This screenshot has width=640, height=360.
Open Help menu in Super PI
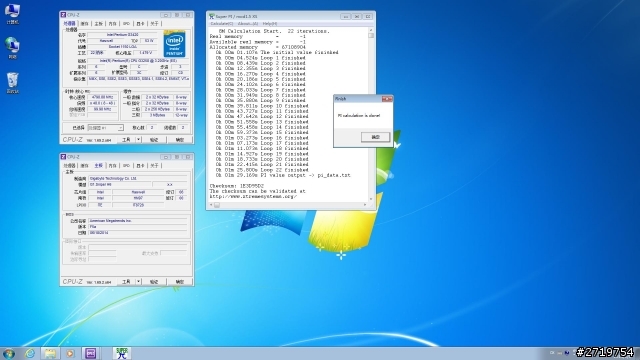tap(270, 24)
